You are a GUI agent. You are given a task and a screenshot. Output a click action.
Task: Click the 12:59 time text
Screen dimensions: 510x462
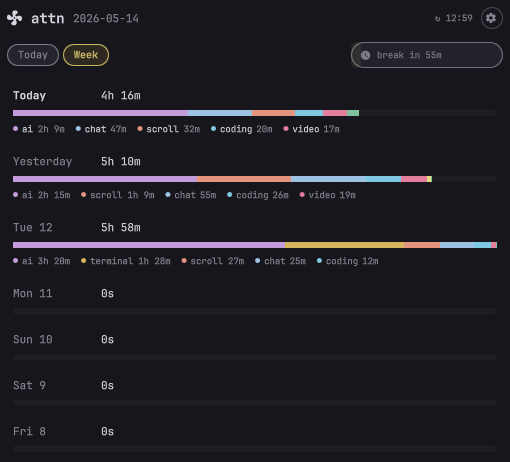[459, 18]
